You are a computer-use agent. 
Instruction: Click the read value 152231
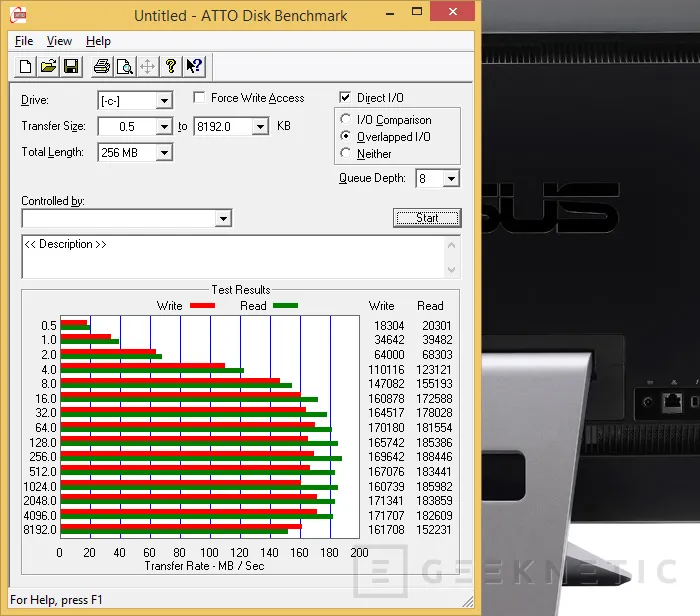[x=434, y=529]
